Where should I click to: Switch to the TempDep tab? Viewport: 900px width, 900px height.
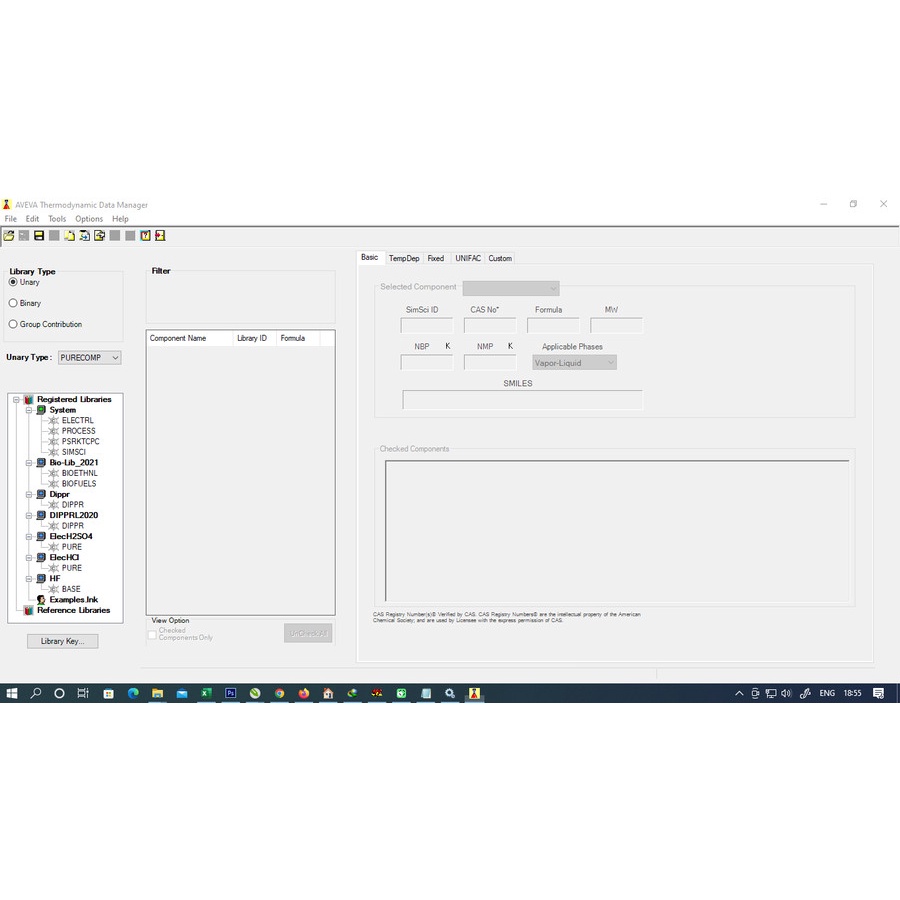tap(404, 258)
